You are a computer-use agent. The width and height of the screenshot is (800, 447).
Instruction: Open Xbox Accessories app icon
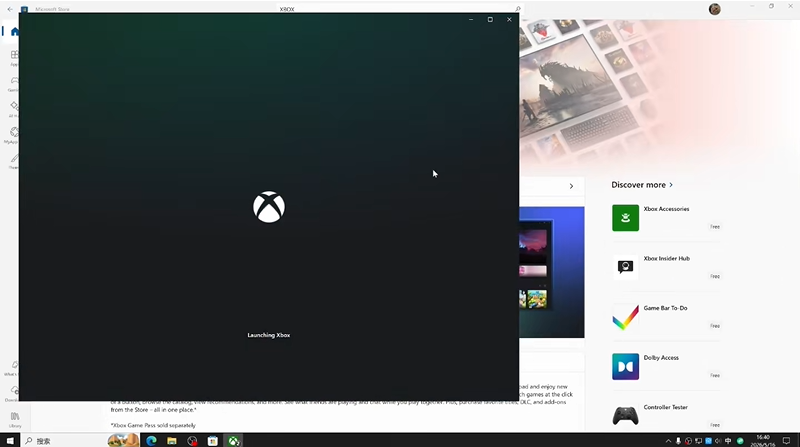(625, 218)
